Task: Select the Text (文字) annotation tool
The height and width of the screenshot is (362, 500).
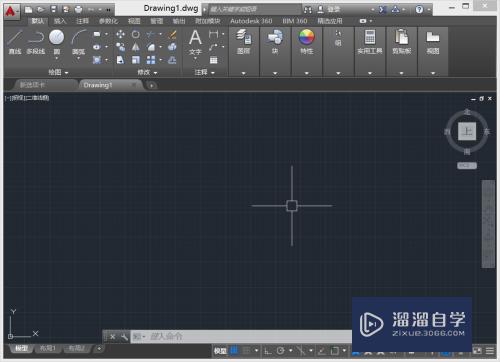Action: pos(195,42)
